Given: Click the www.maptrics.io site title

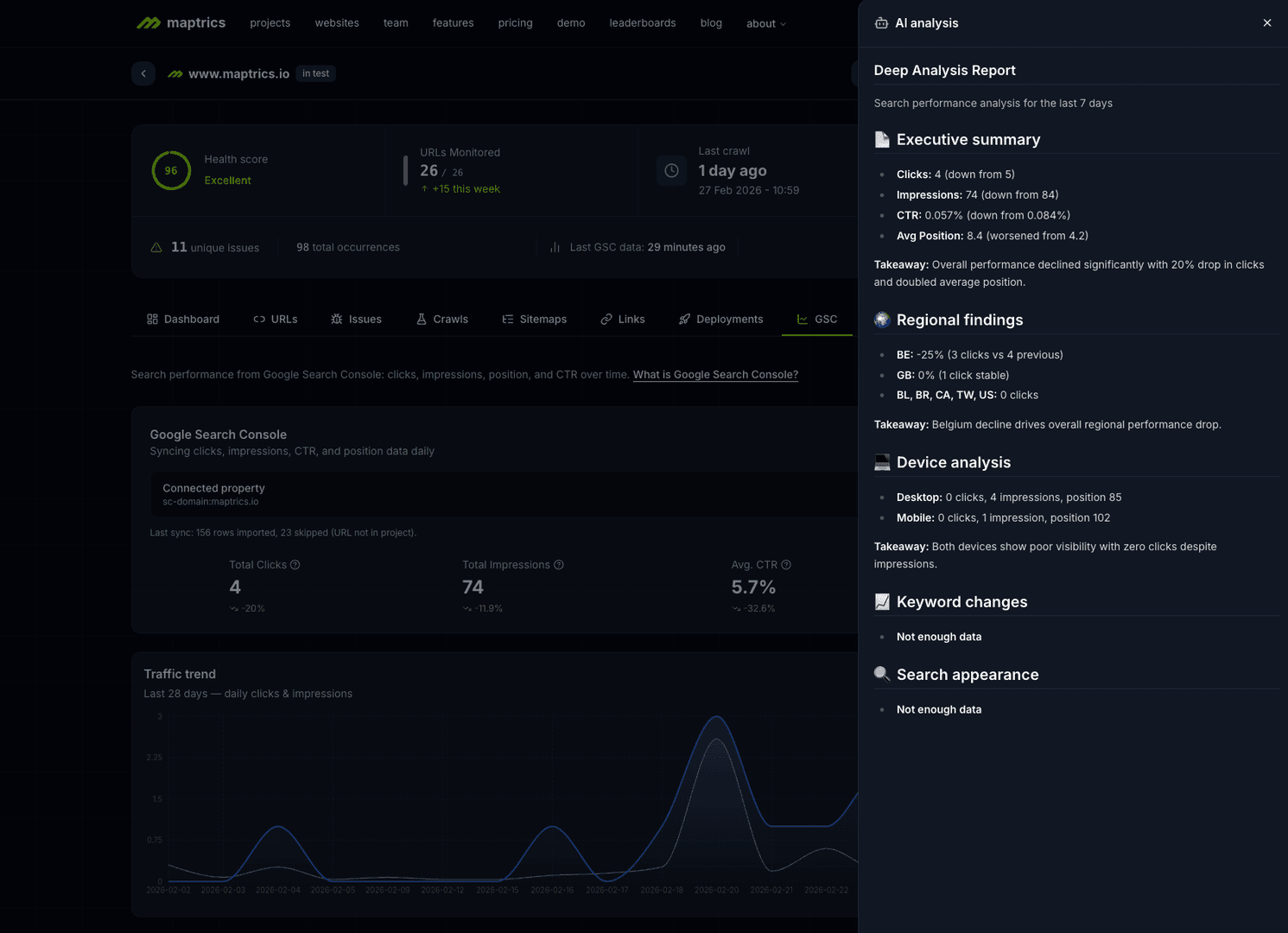Looking at the screenshot, I should [238, 74].
